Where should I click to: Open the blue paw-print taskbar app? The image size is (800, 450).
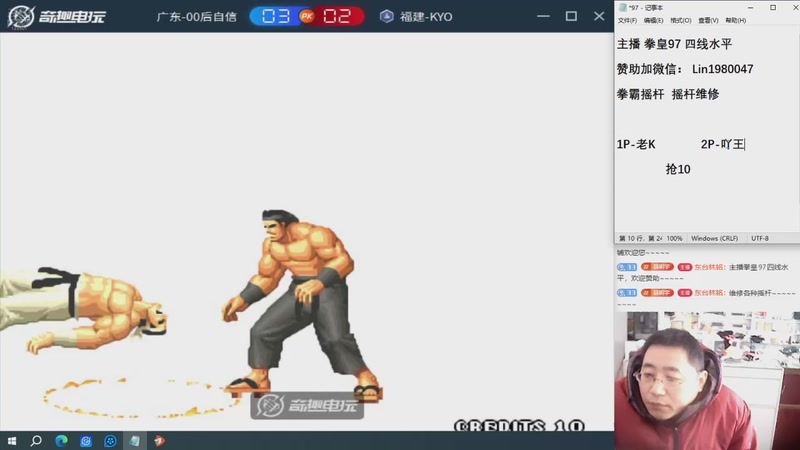(x=110, y=441)
